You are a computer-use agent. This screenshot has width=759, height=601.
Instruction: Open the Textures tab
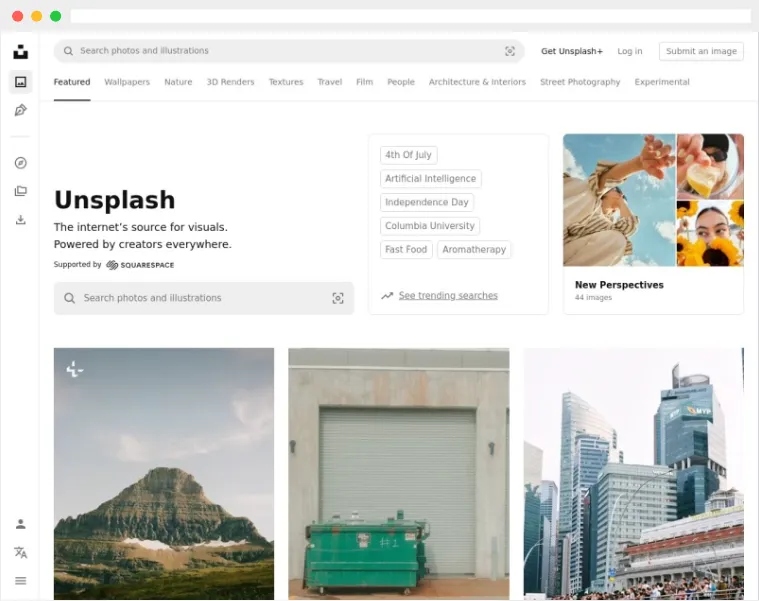coord(286,82)
